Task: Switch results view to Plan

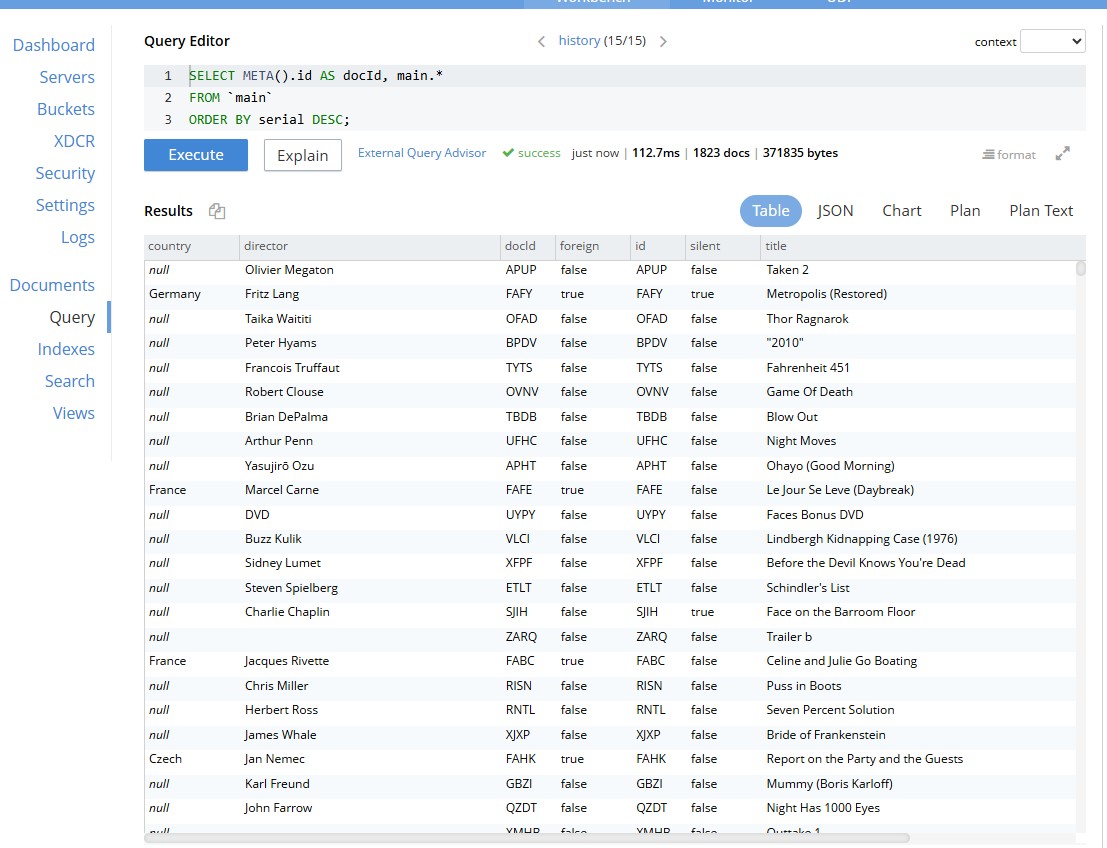Action: [964, 210]
